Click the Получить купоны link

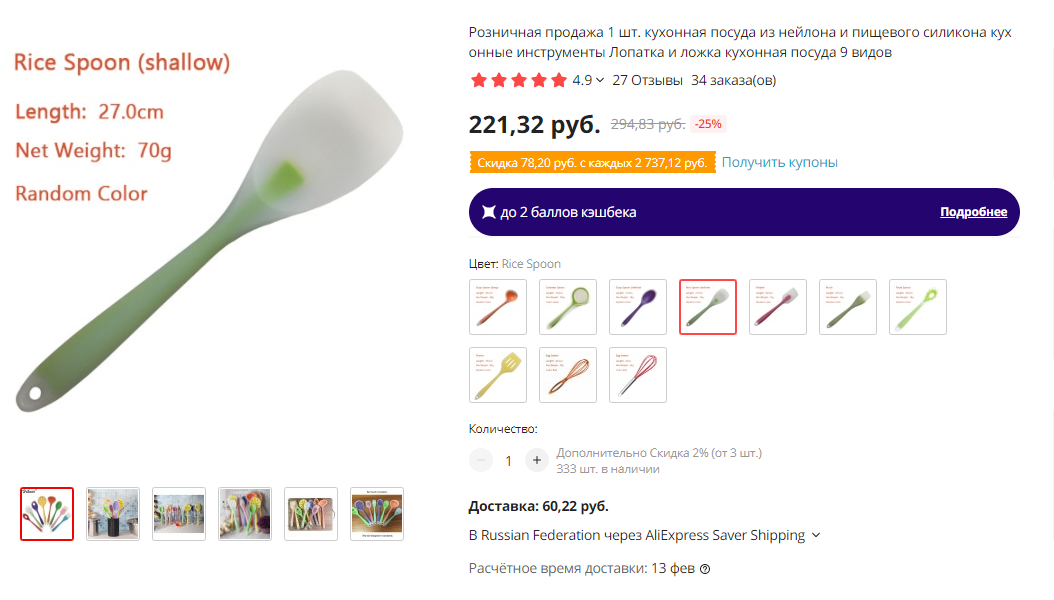(780, 162)
